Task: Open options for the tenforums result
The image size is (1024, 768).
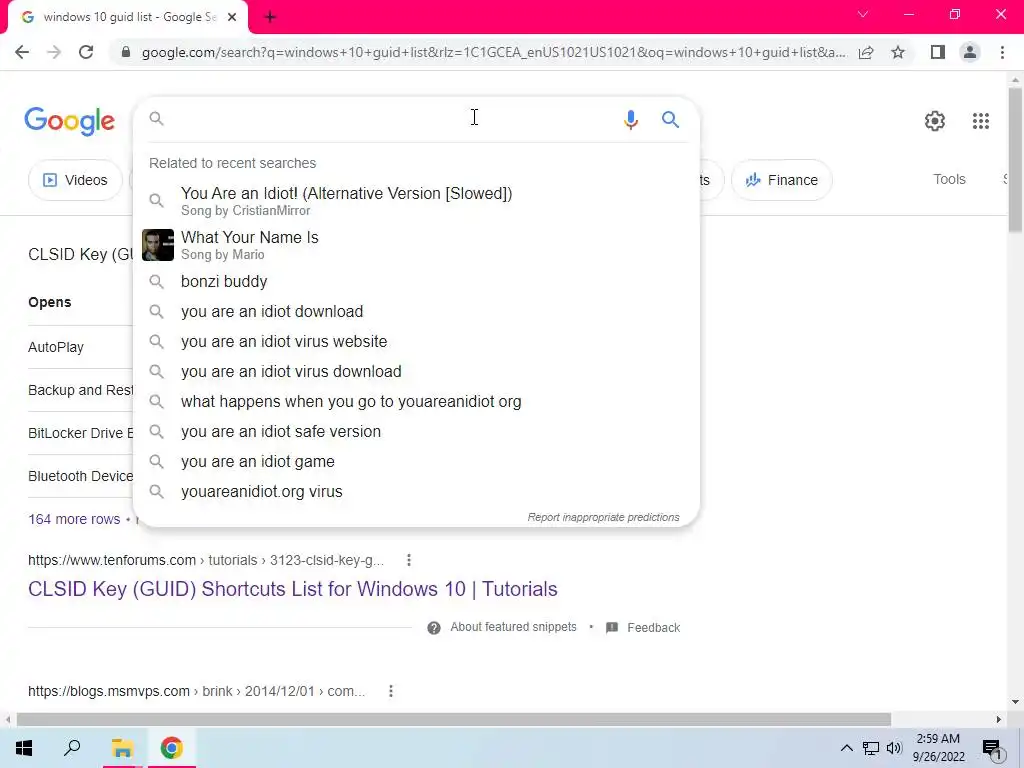Action: coord(409,560)
